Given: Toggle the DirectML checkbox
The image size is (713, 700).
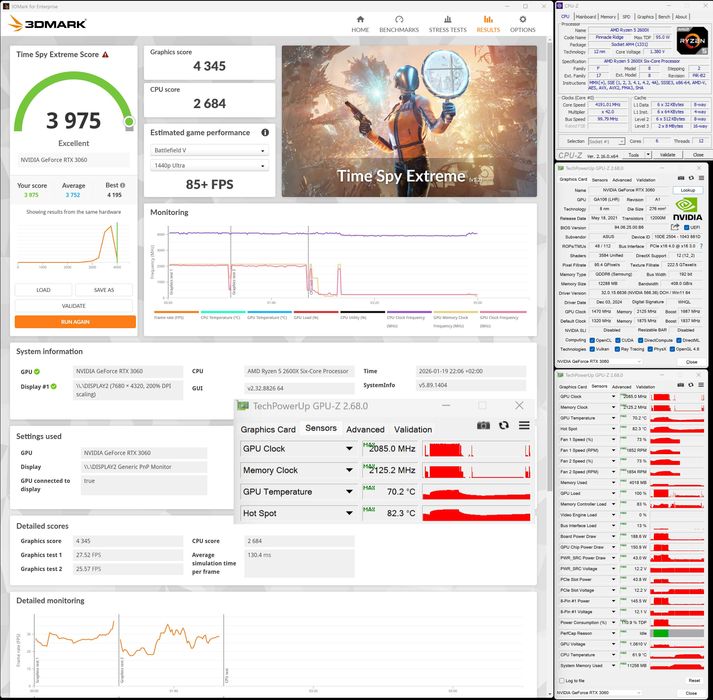Looking at the screenshot, I should coord(679,340).
